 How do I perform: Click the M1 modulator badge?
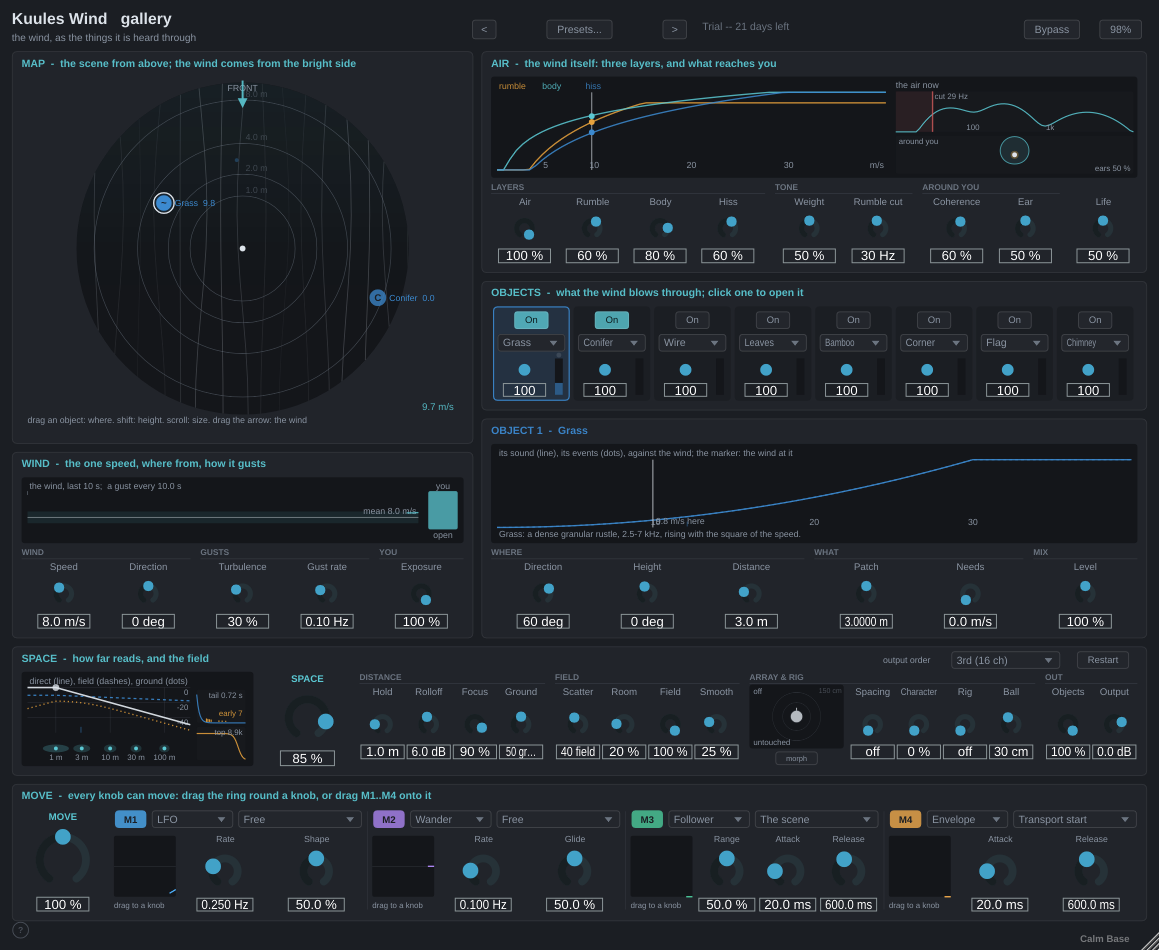(130, 819)
